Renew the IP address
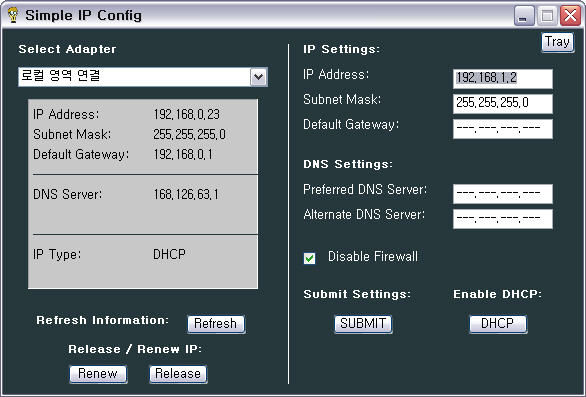The image size is (586, 397). [x=98, y=374]
